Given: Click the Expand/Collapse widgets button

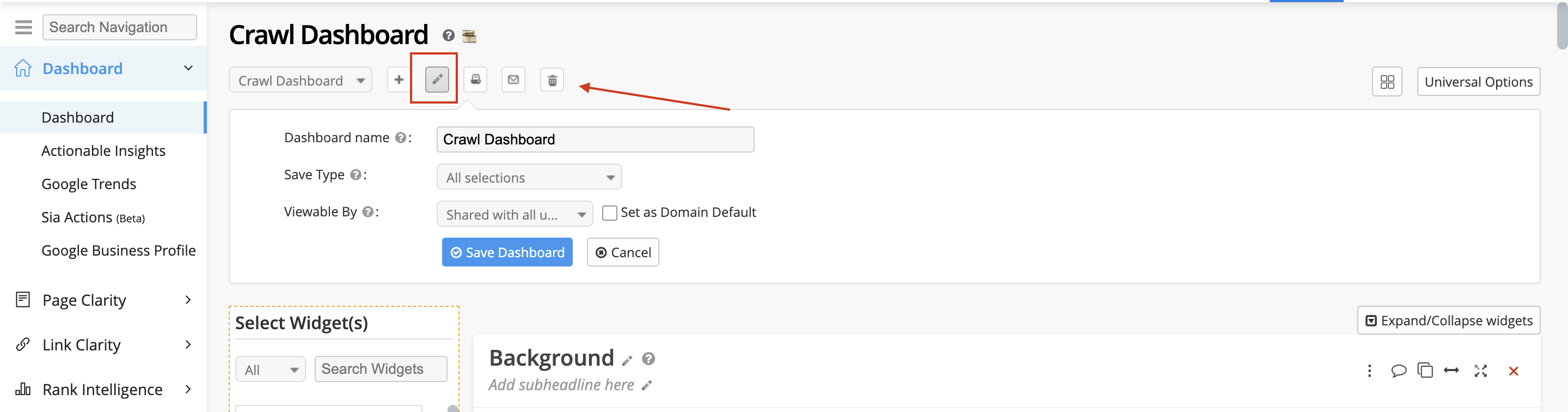Looking at the screenshot, I should (1448, 320).
